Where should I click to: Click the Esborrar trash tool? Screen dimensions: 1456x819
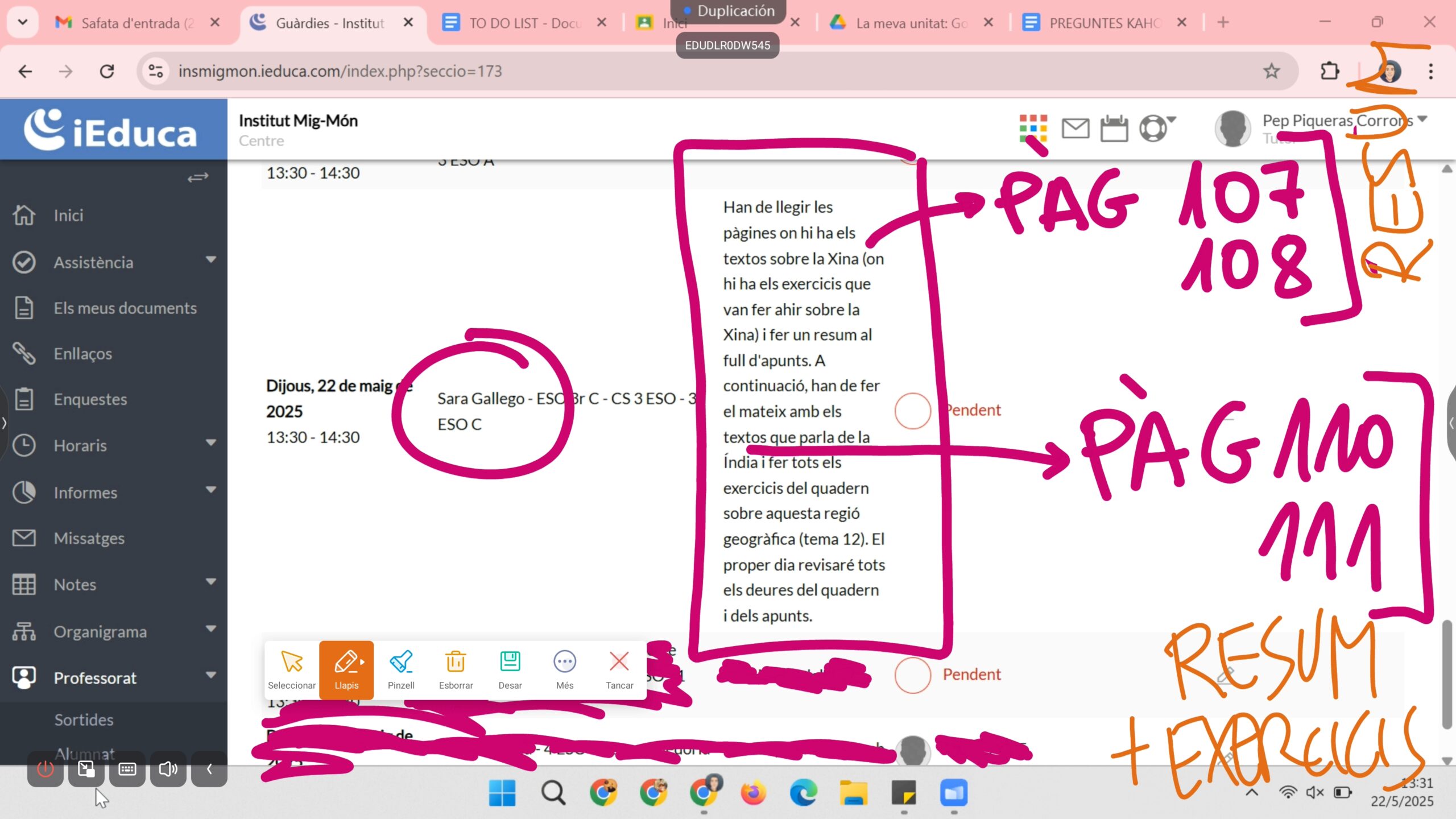(456, 669)
